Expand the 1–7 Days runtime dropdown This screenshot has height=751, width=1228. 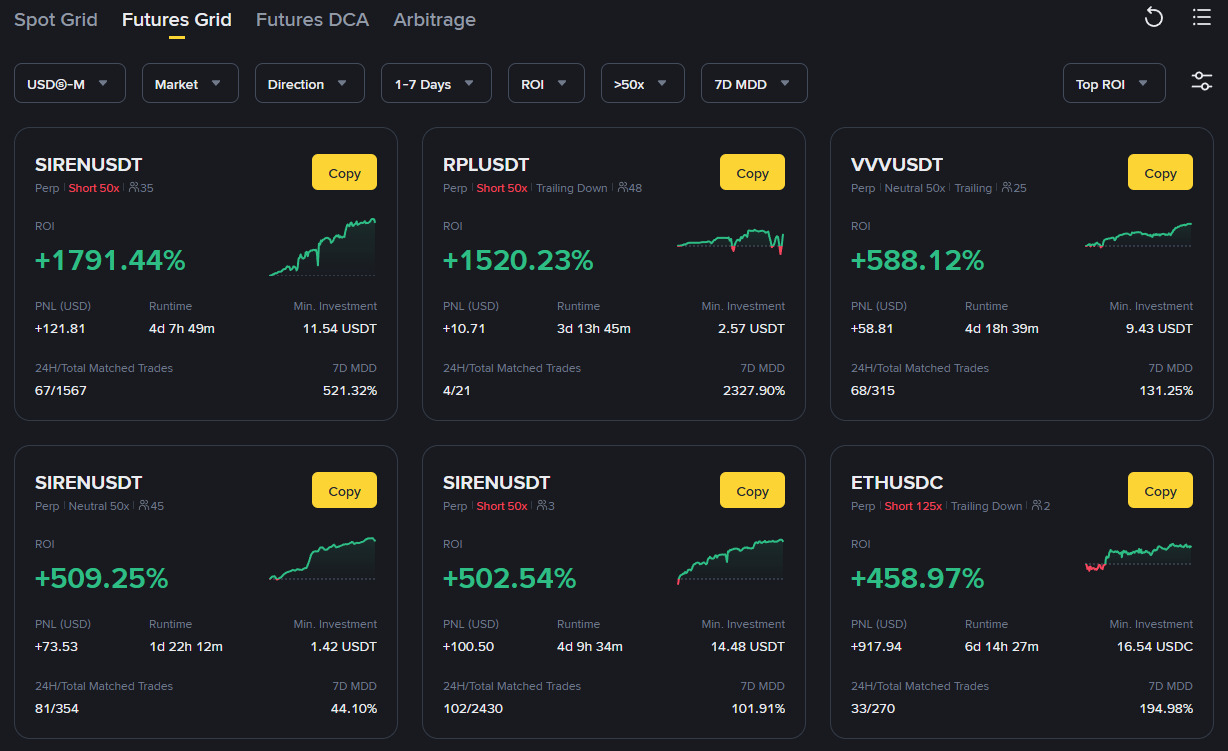pyautogui.click(x=436, y=82)
